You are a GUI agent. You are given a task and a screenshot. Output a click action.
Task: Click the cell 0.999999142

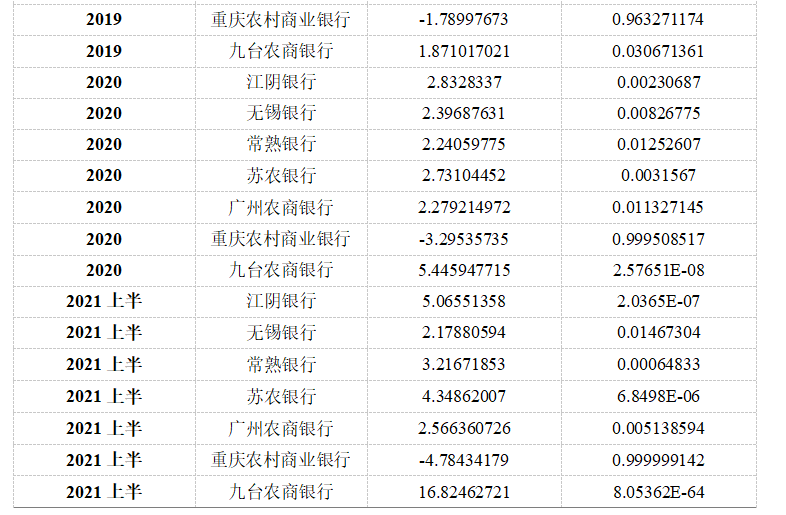[x=658, y=460]
